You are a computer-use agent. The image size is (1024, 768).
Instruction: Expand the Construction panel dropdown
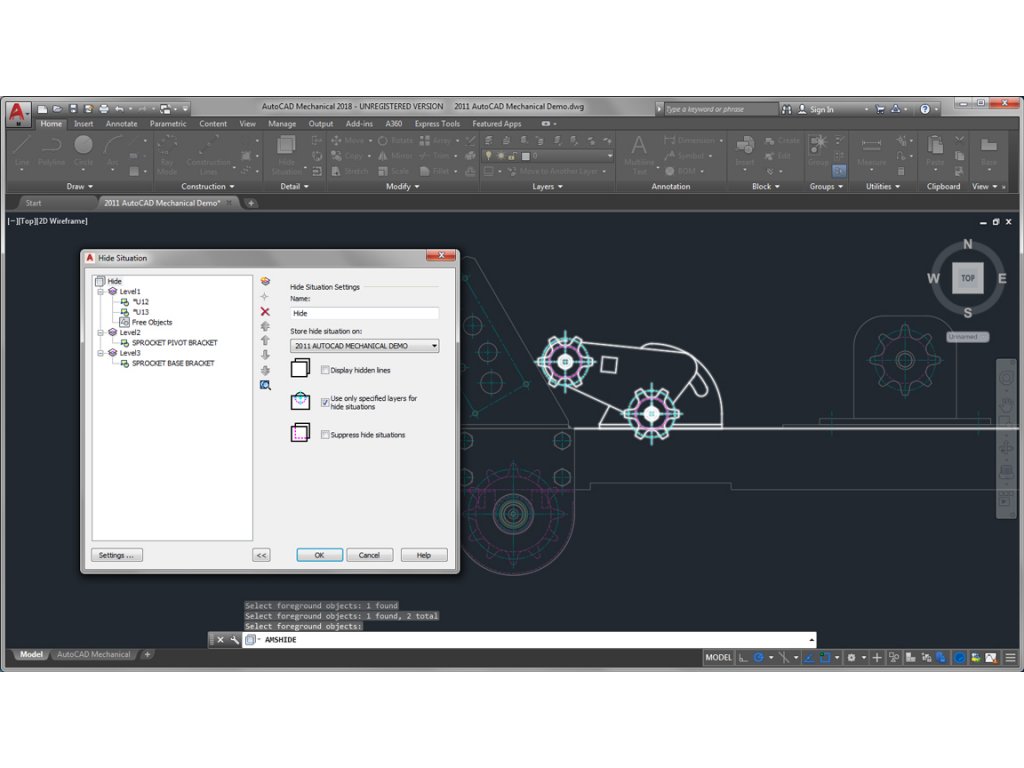[208, 187]
